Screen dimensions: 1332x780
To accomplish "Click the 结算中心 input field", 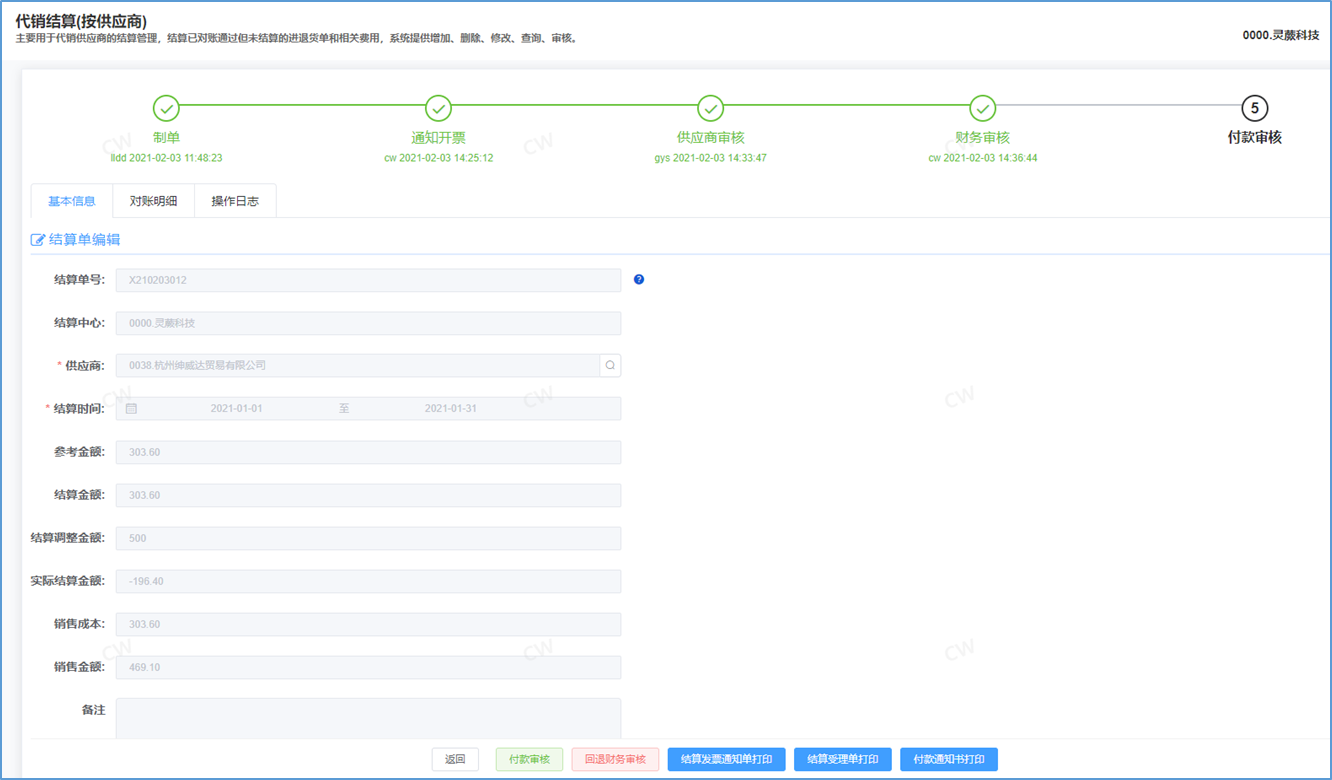I will [x=368, y=323].
